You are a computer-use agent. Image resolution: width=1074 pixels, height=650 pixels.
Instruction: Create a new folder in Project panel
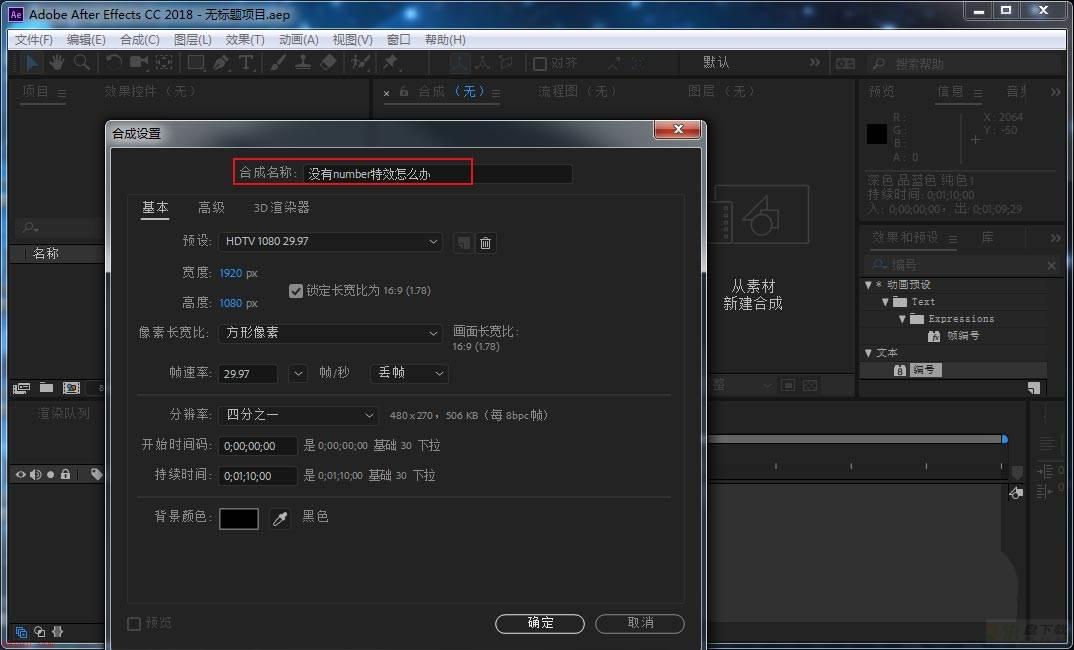point(47,388)
